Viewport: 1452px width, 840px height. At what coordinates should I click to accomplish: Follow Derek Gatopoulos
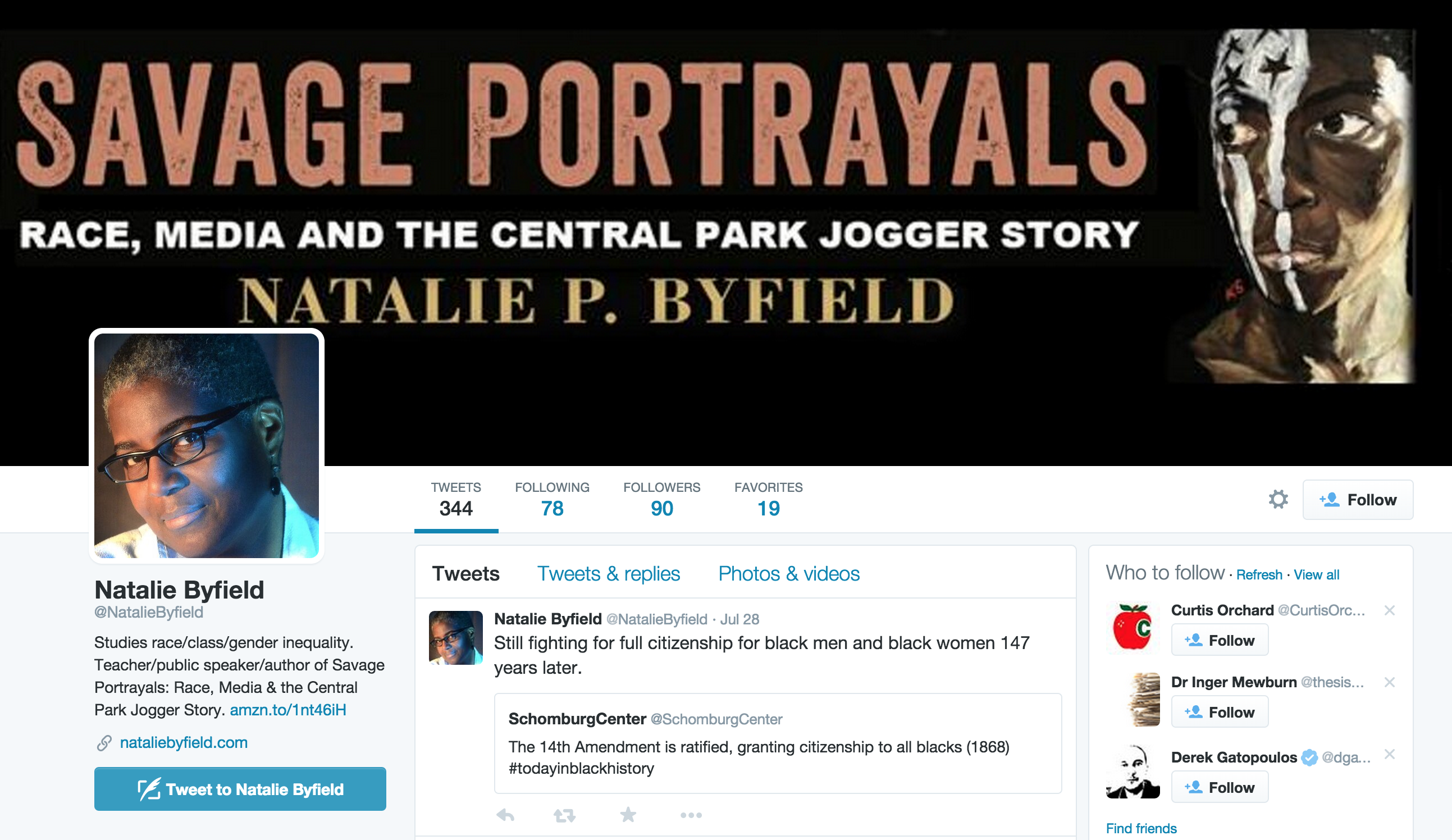point(1219,787)
